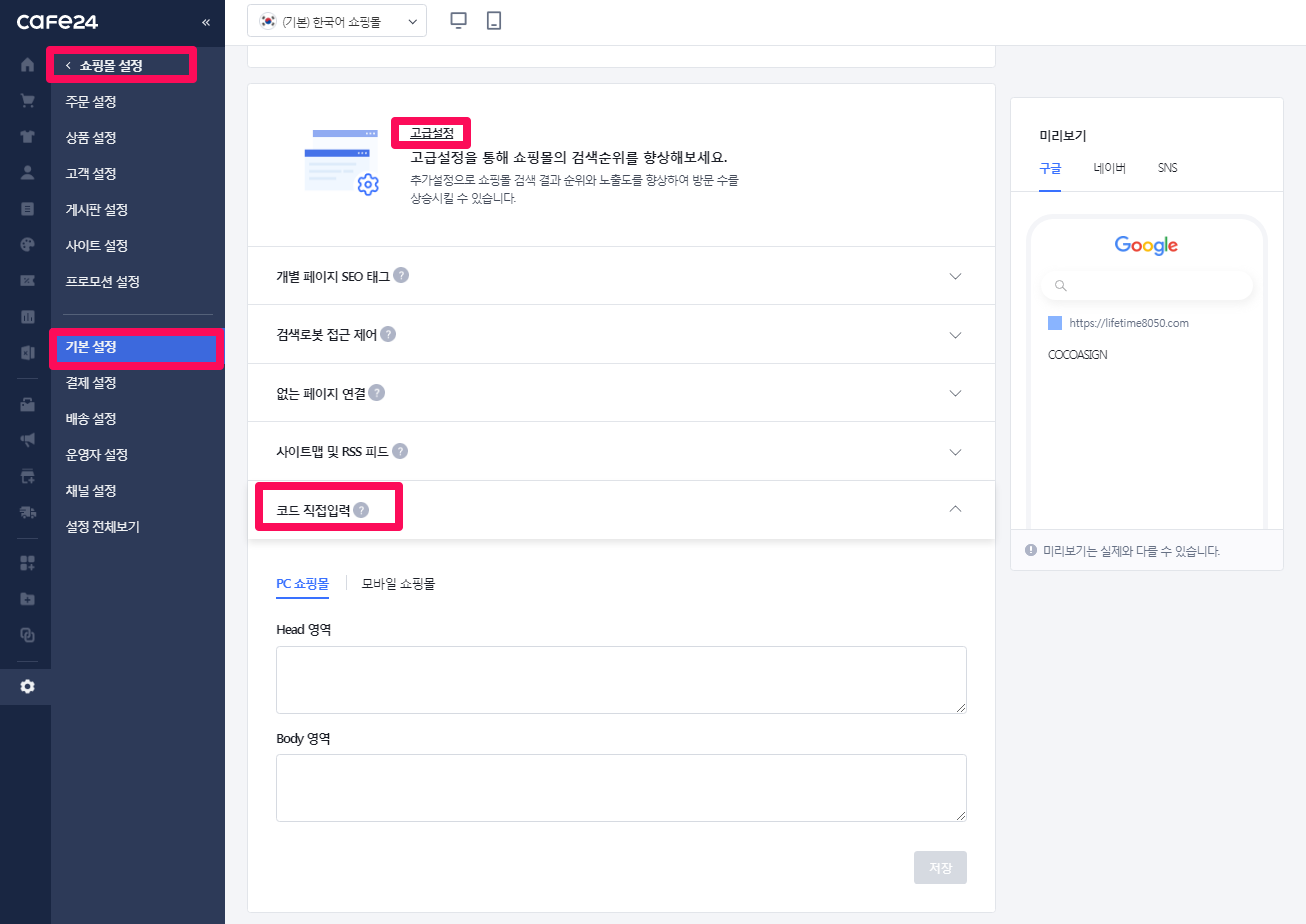Show help for 사이트맵 및 RSS 피드

pos(400,451)
